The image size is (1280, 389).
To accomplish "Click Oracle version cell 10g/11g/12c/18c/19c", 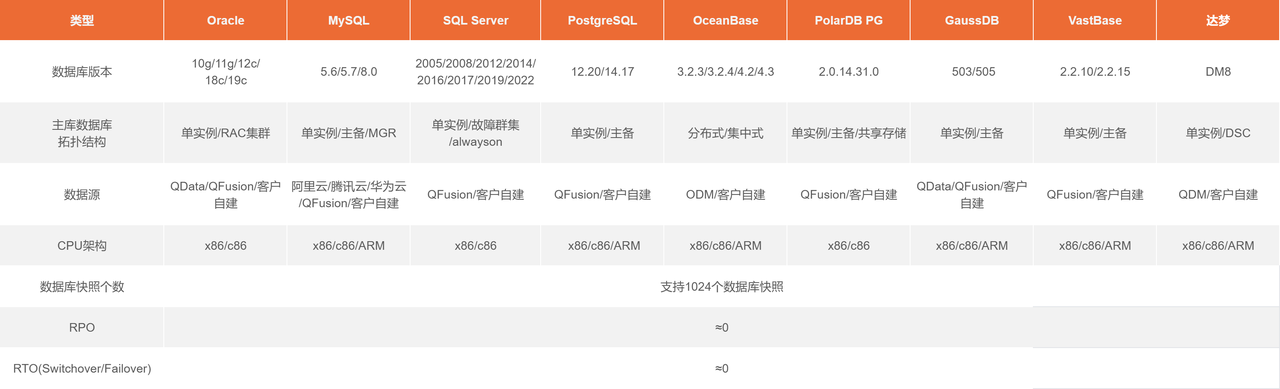I will click(x=225, y=72).
